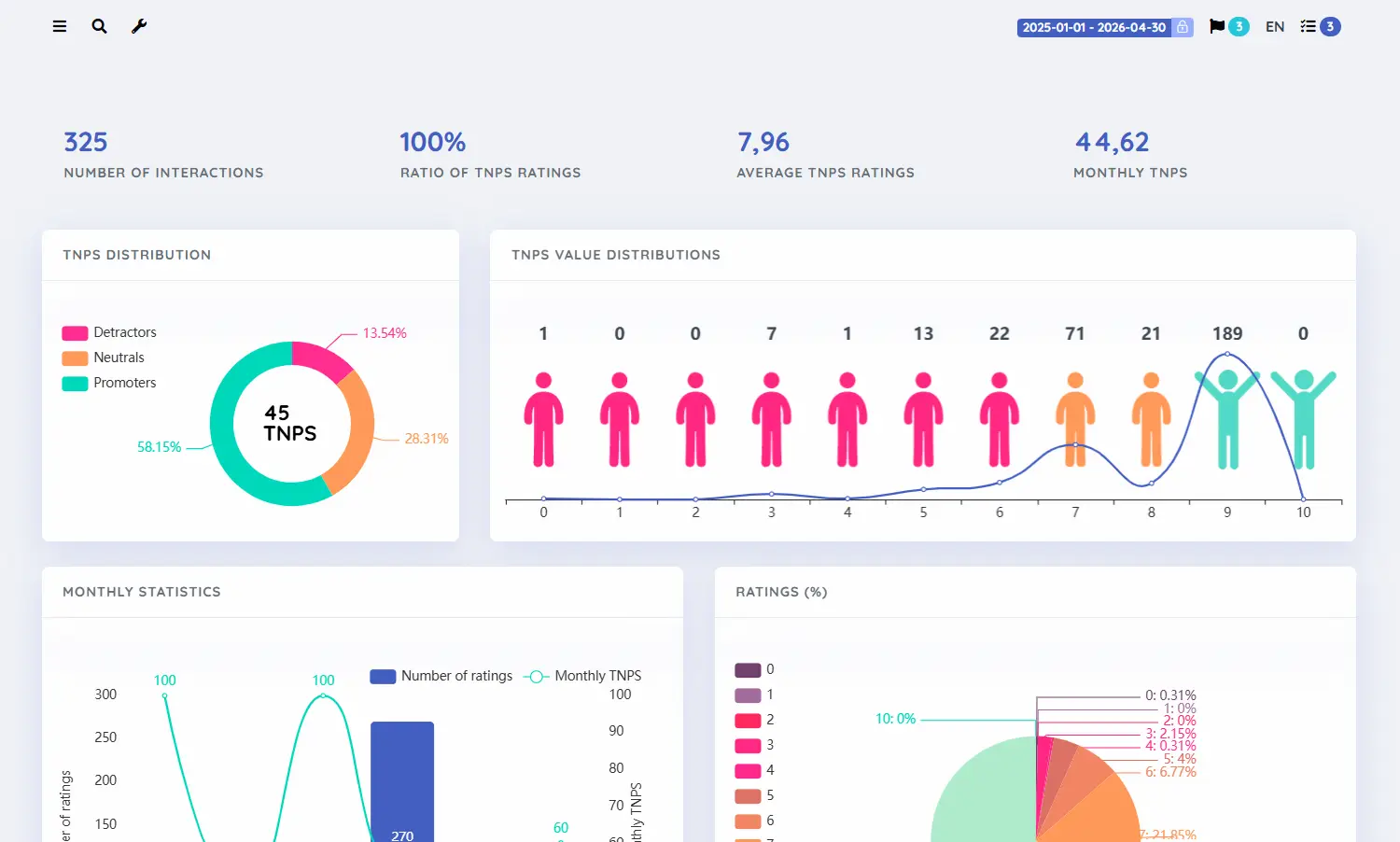Click the 325 Number of Interactions value
Viewport: 1400px width, 842px height.
[x=86, y=142]
